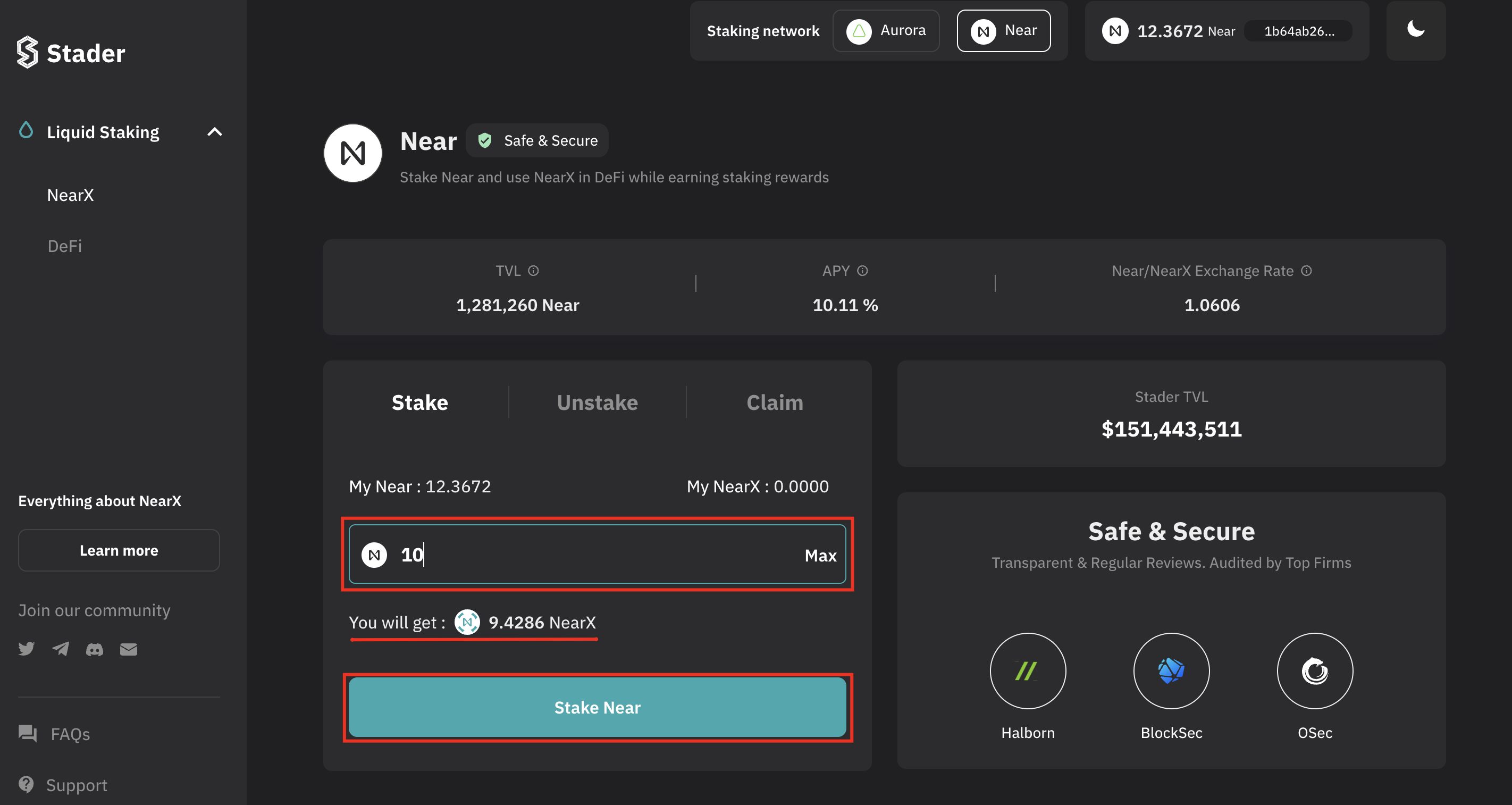Show Near/NearX Exchange Rate info icon

(x=1306, y=271)
